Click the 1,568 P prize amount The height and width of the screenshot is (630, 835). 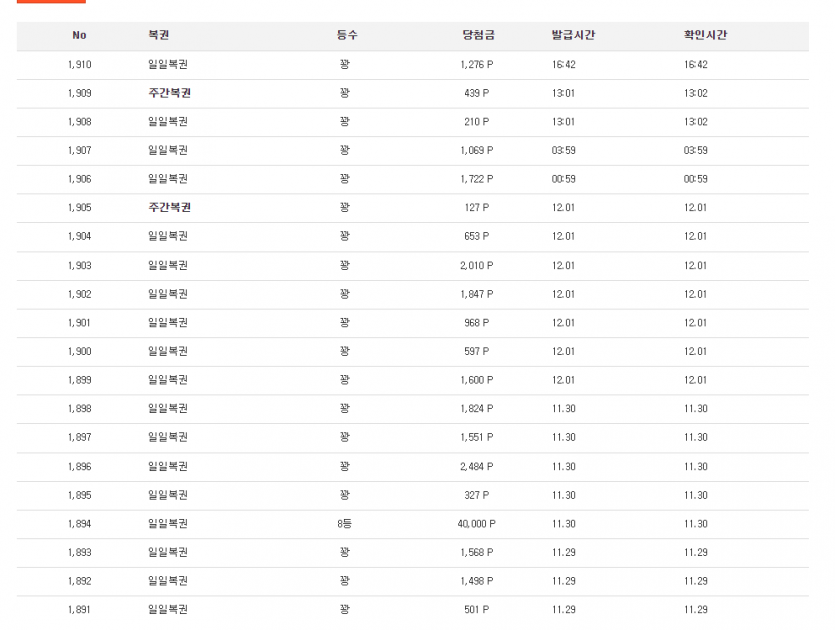point(477,553)
